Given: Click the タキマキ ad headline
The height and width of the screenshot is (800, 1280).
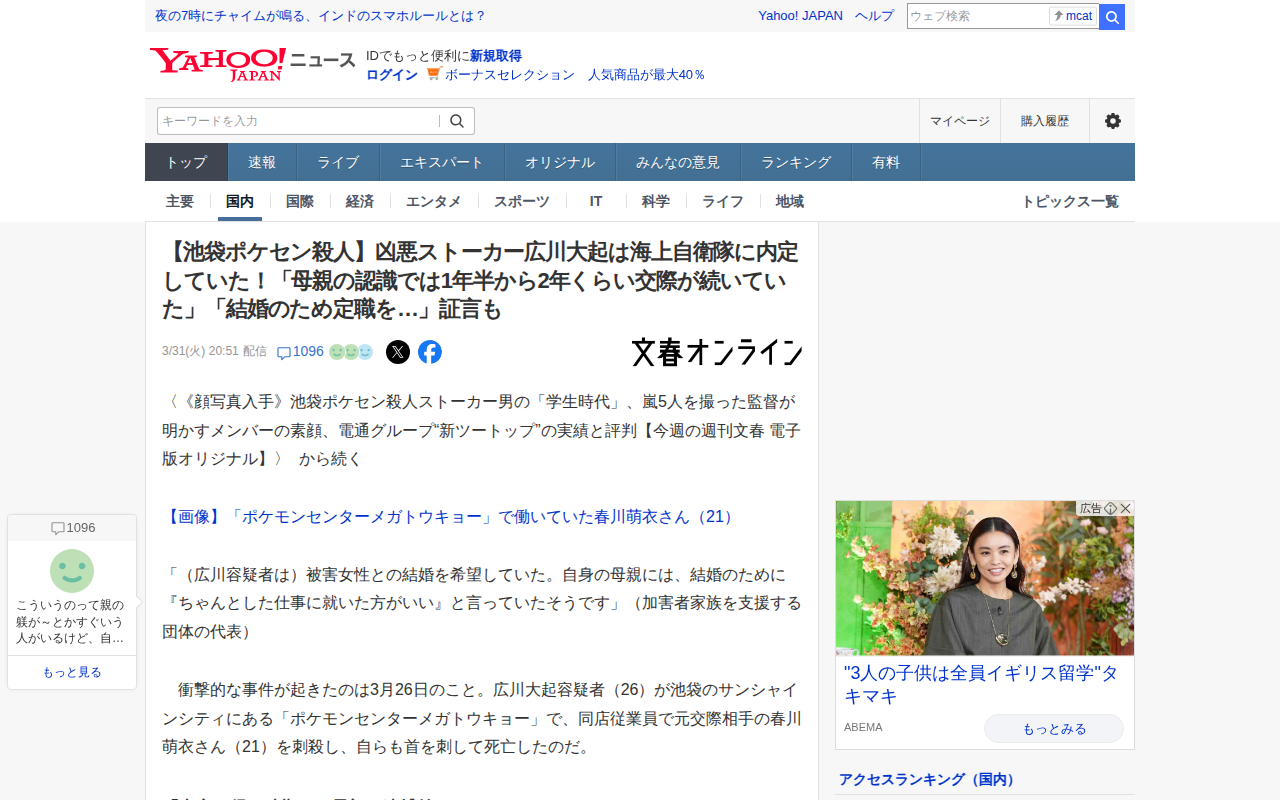Looking at the screenshot, I should click(x=981, y=685).
